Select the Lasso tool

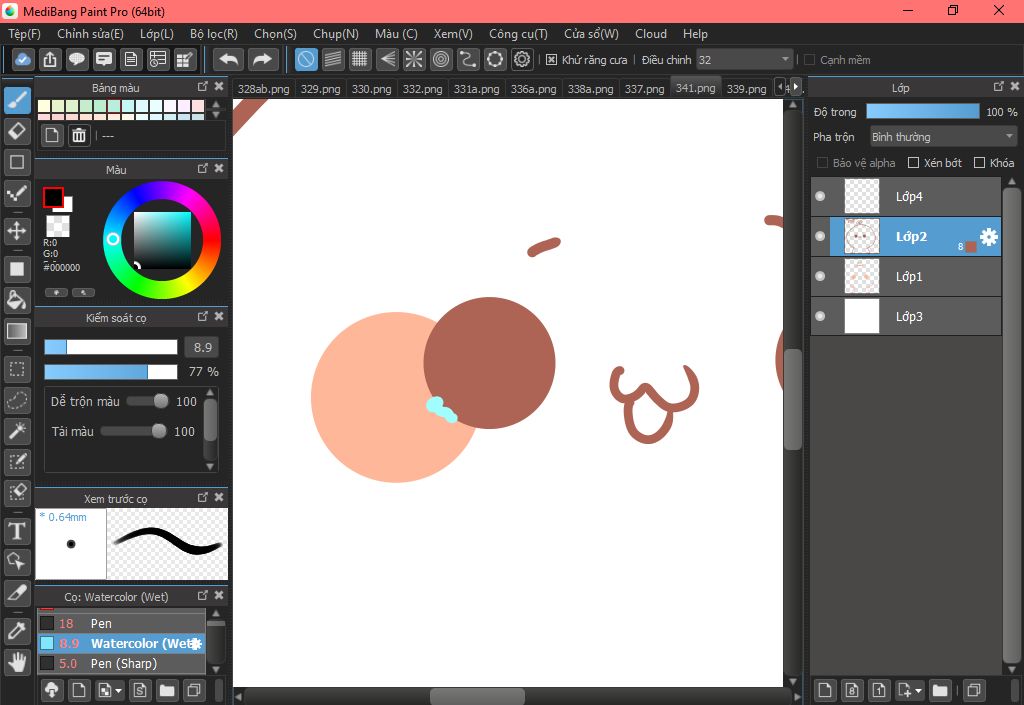pyautogui.click(x=17, y=400)
